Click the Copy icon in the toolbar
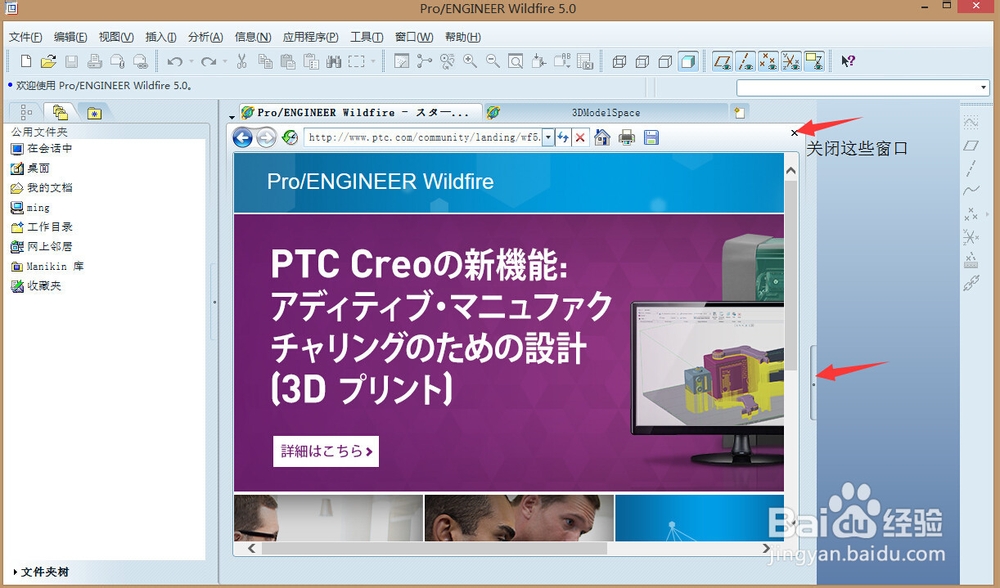Screen dimensions: 1000x588 [265, 61]
